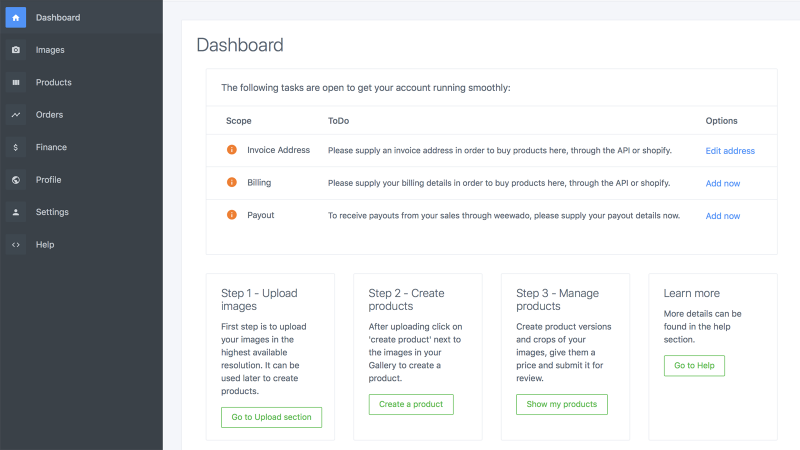800x450 pixels.
Task: Open Images via the camera icon
Action: pyautogui.click(x=16, y=50)
